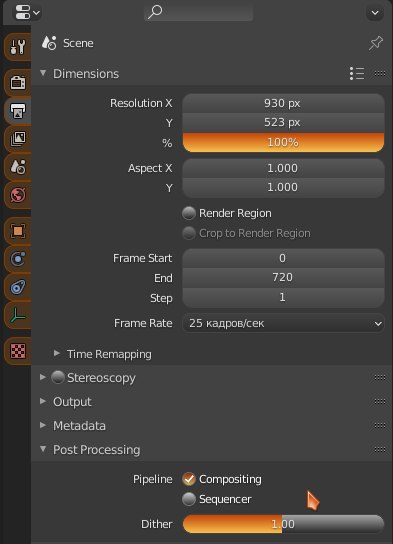Open the Render properties tab
The image size is (393, 544).
coord(18,83)
